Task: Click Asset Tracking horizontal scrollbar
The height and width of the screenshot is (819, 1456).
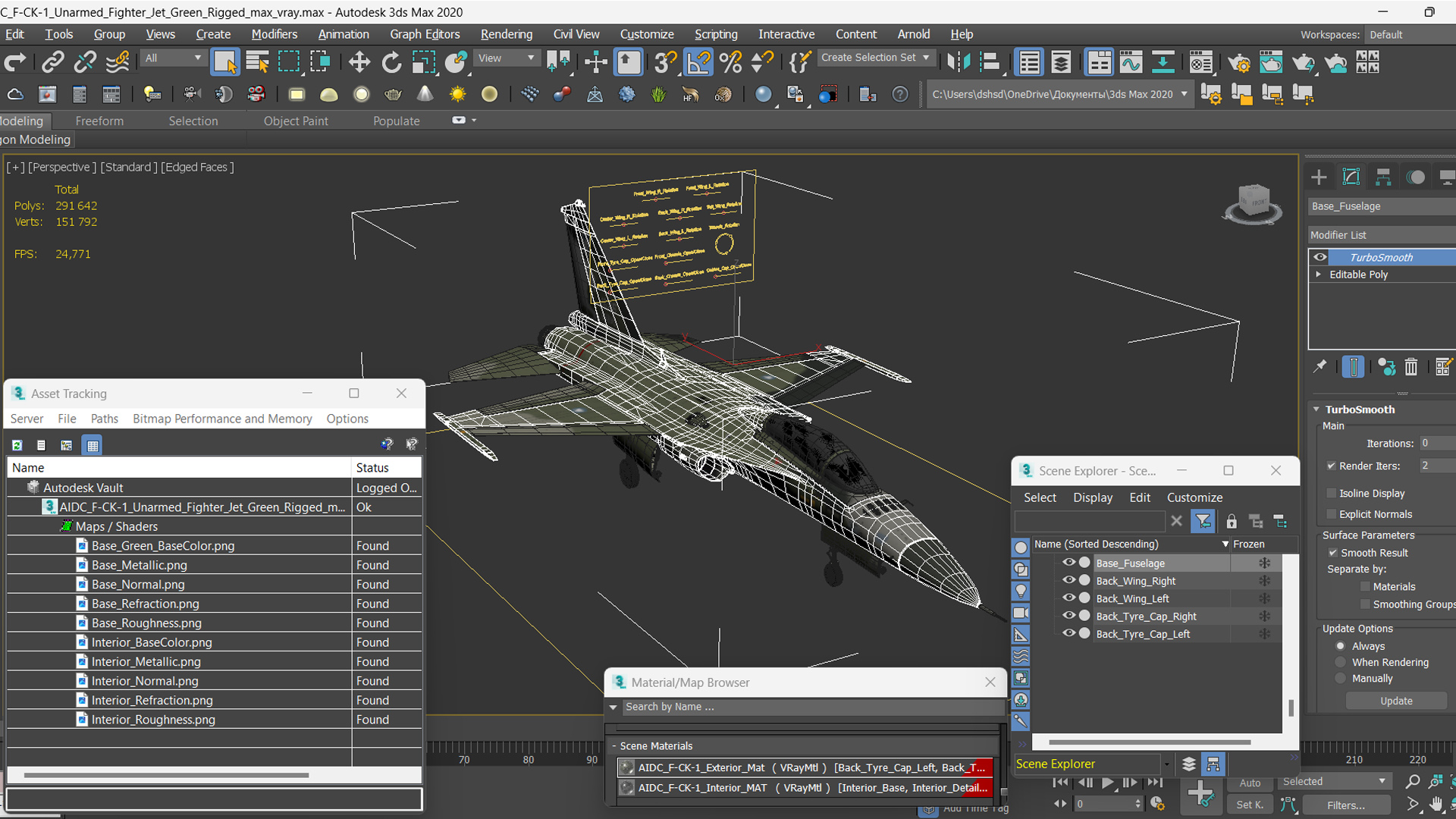Action: coord(165,775)
